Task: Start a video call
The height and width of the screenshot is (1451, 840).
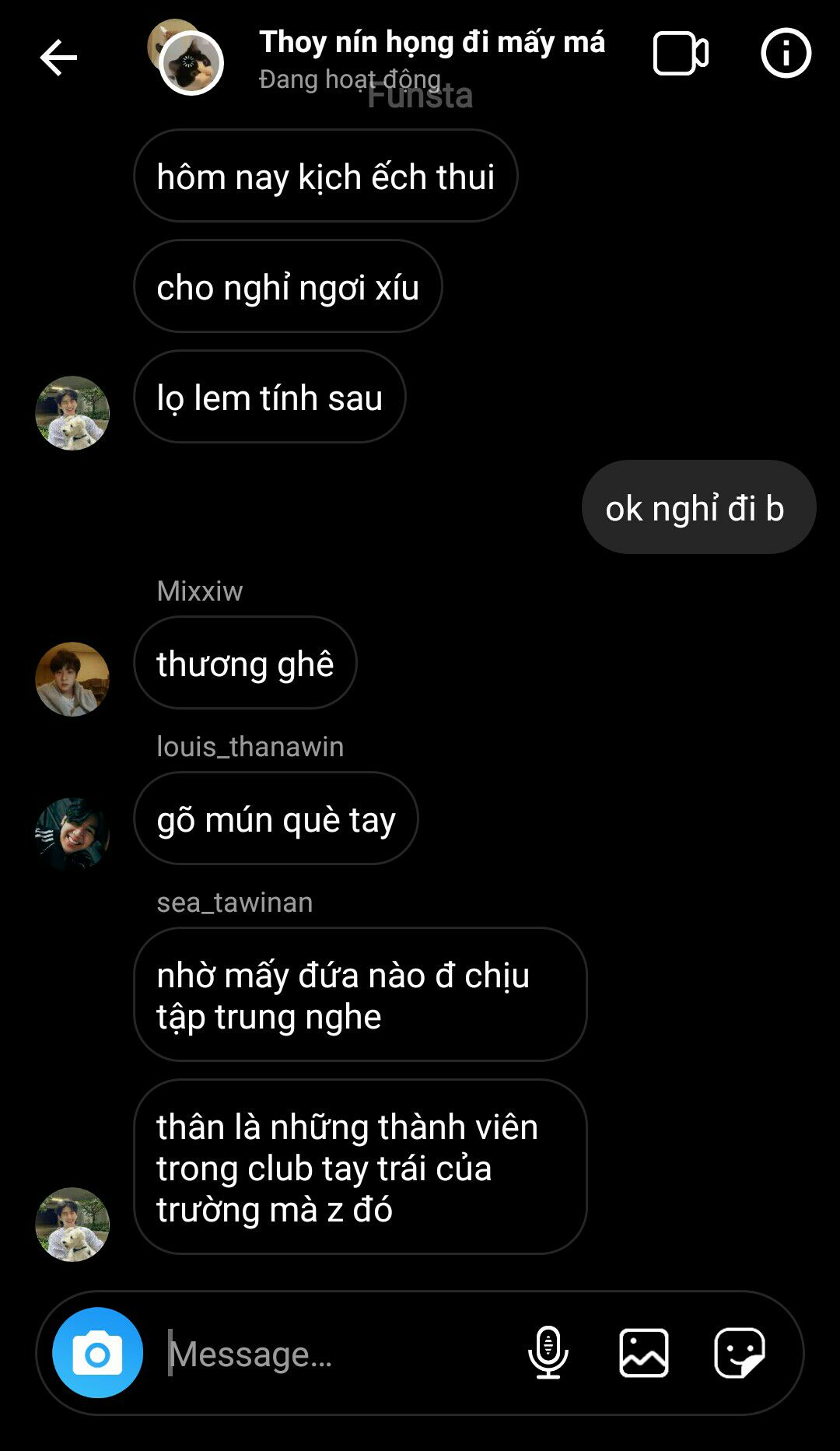Action: click(681, 54)
